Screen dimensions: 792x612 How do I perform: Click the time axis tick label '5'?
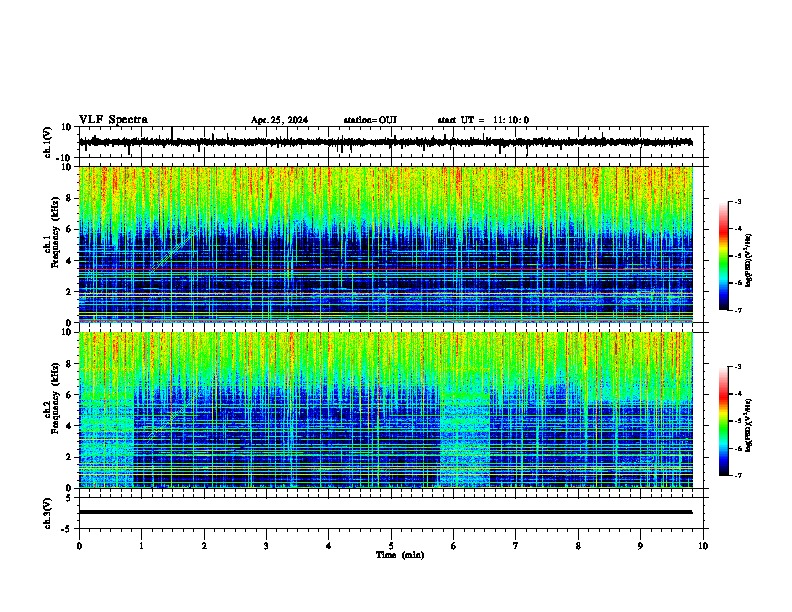[391, 546]
